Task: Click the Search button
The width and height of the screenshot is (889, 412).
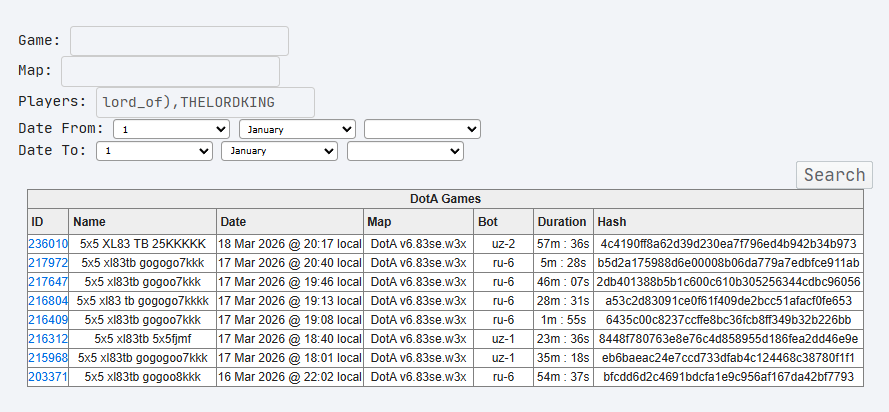Action: 834,175
